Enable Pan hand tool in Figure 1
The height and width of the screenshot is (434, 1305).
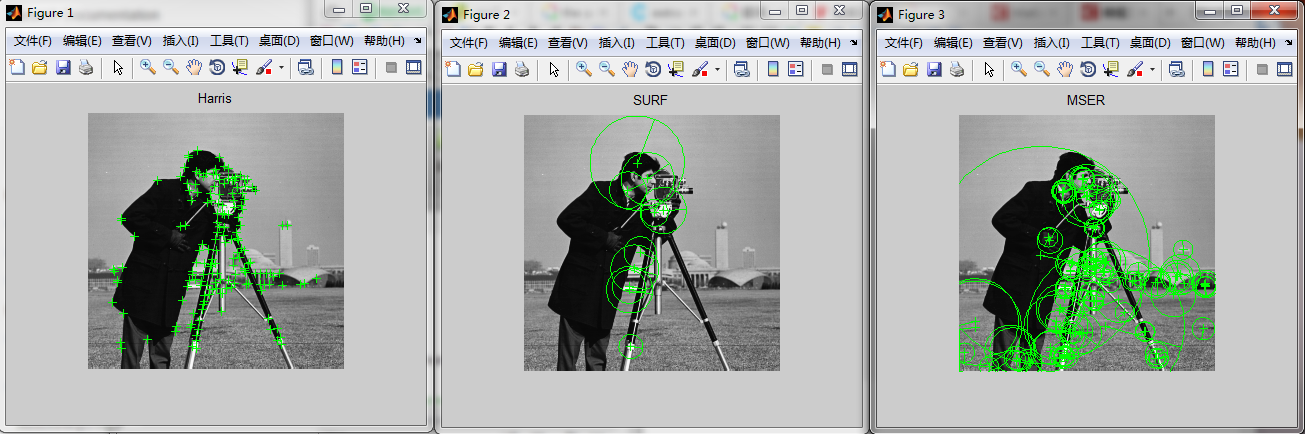click(x=194, y=68)
